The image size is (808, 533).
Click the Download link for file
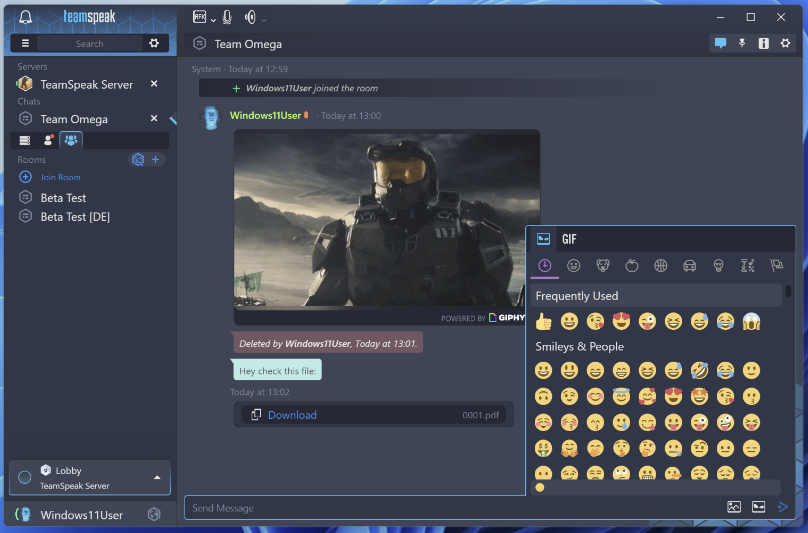point(292,415)
